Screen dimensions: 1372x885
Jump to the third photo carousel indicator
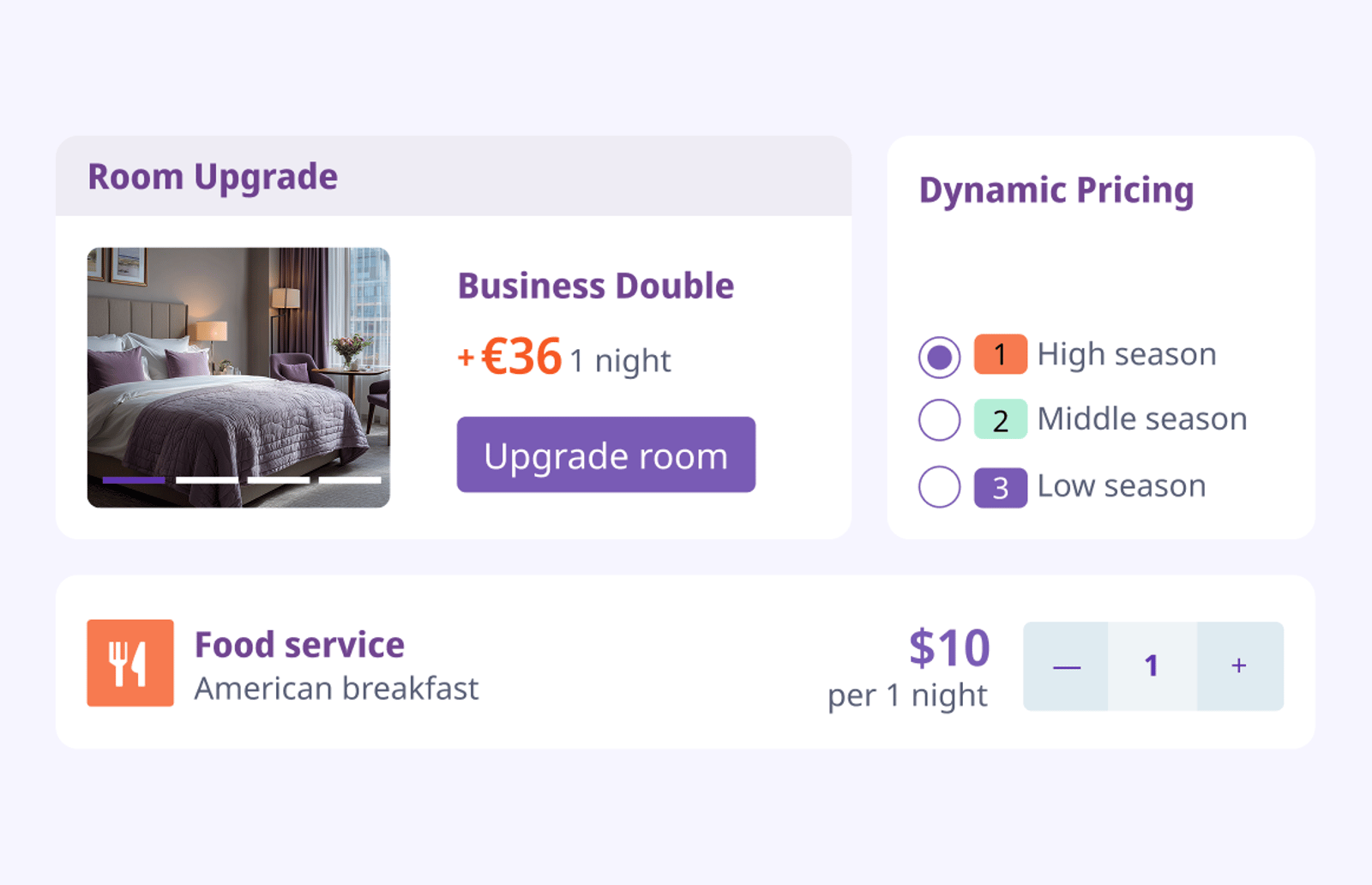tap(279, 480)
